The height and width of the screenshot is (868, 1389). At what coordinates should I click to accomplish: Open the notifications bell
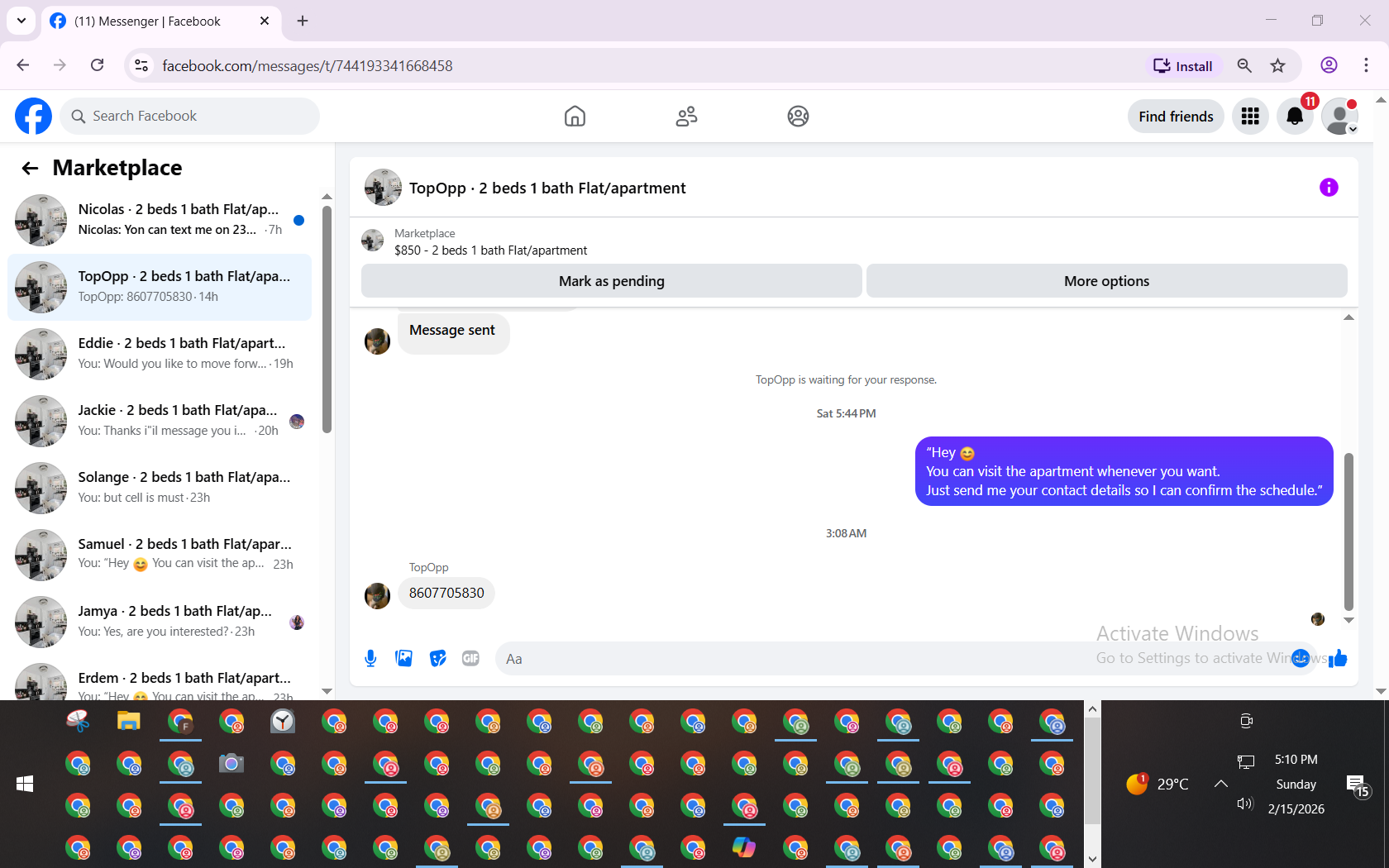[1295, 117]
